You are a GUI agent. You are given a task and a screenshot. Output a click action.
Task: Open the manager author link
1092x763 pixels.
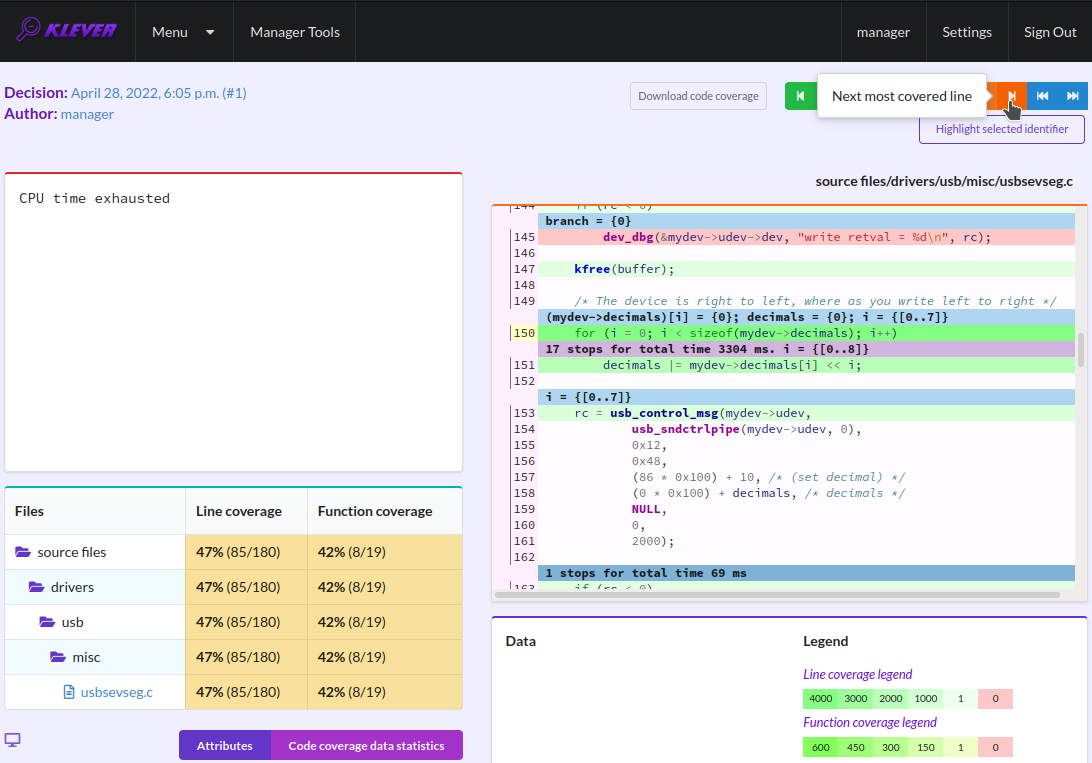(x=87, y=113)
